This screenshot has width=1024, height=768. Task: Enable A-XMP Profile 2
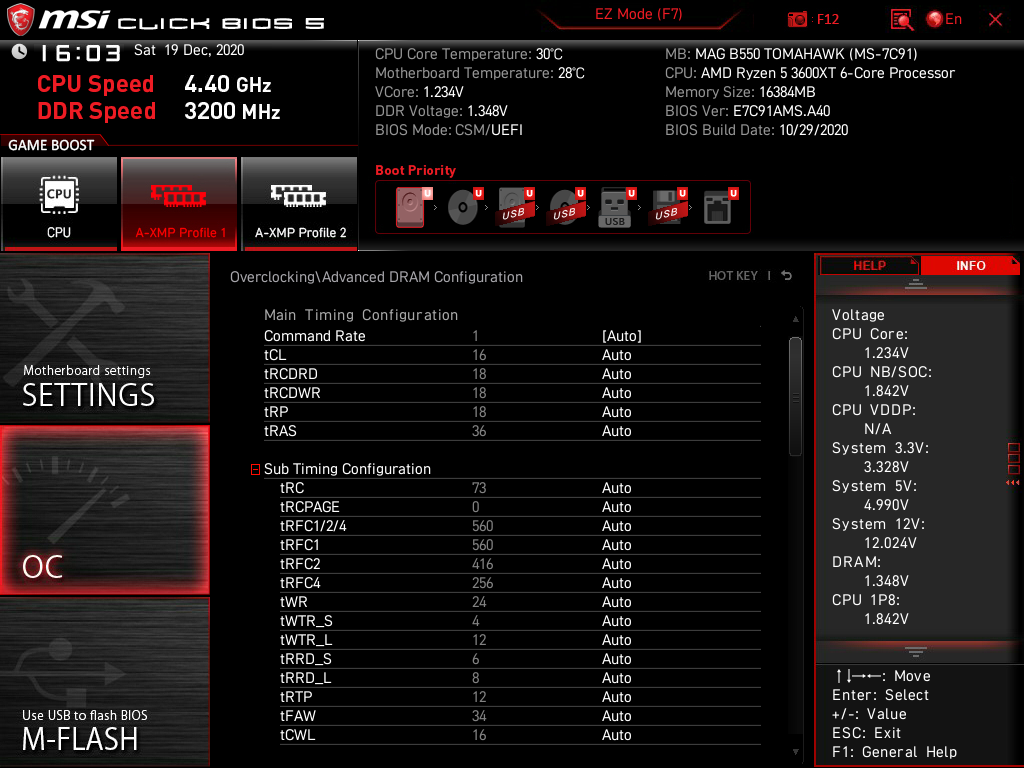point(299,203)
